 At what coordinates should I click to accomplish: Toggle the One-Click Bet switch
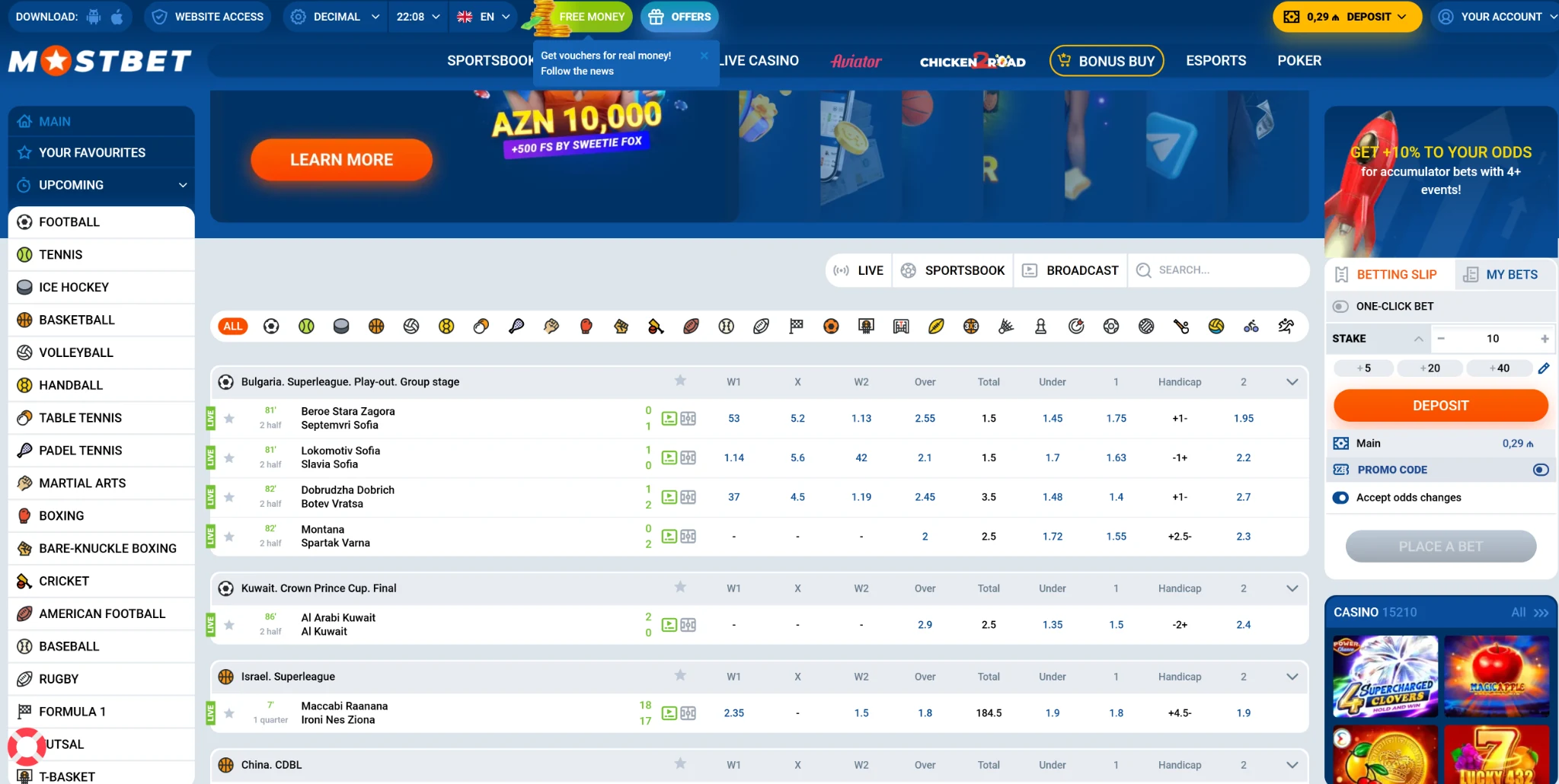1340,306
